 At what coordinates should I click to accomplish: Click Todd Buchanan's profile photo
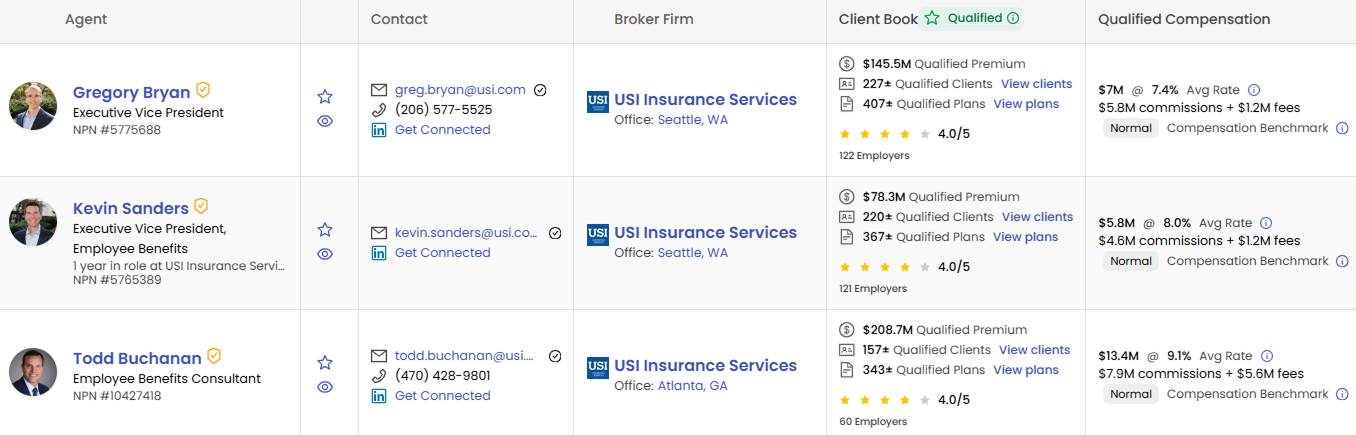click(33, 372)
